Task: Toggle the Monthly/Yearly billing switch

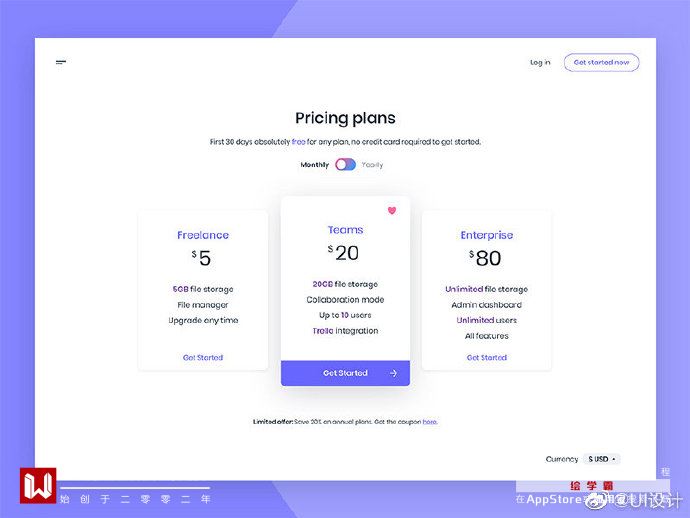Action: tap(345, 164)
